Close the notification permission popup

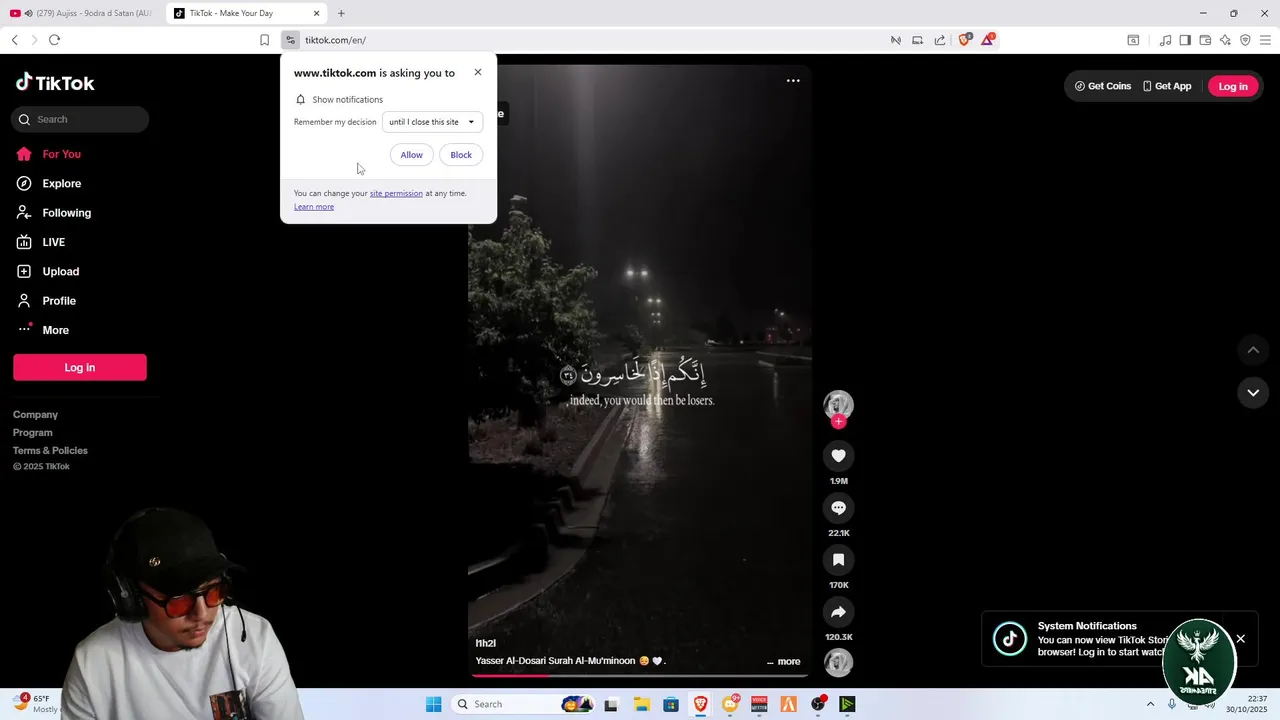(x=478, y=72)
